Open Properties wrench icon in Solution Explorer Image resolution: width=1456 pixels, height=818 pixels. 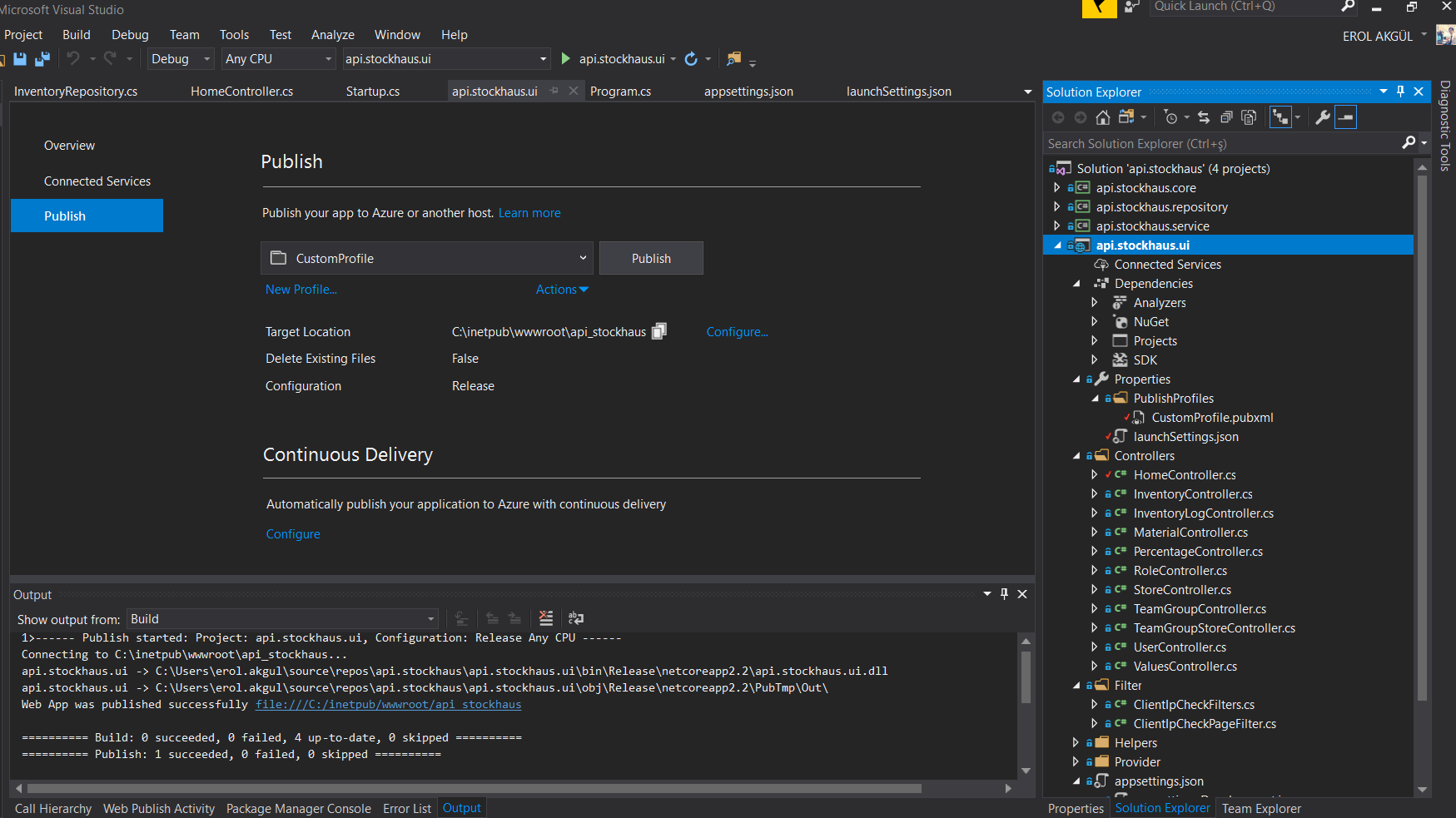[1322, 117]
